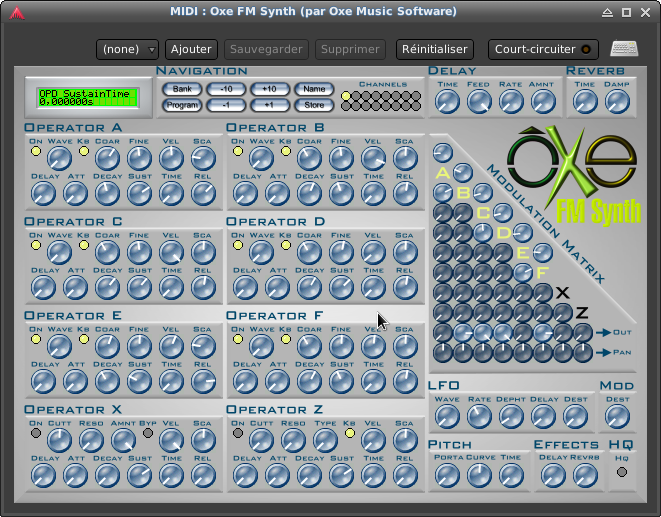Click the LFO Depht knob
The height and width of the screenshot is (517, 661).
pos(511,417)
